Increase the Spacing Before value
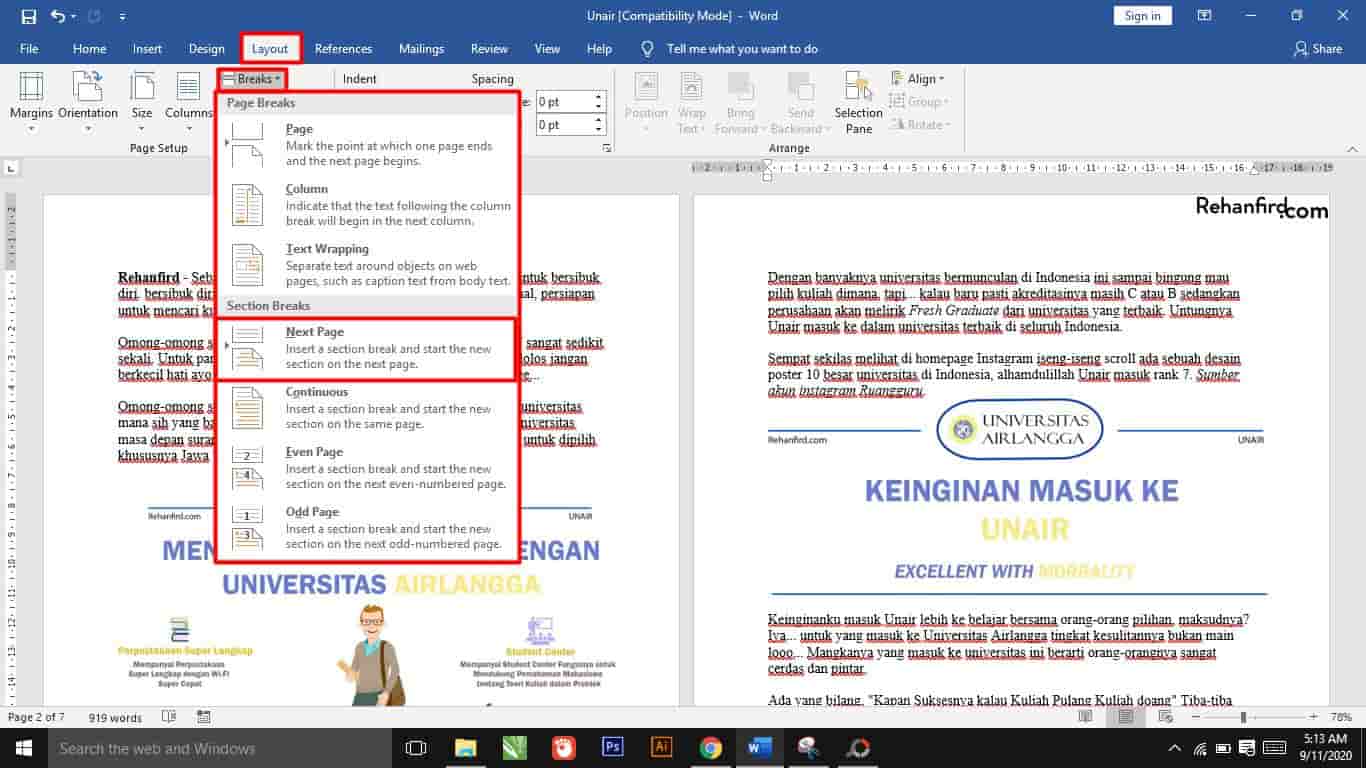Screen dimensions: 1366x768 [x=599, y=97]
